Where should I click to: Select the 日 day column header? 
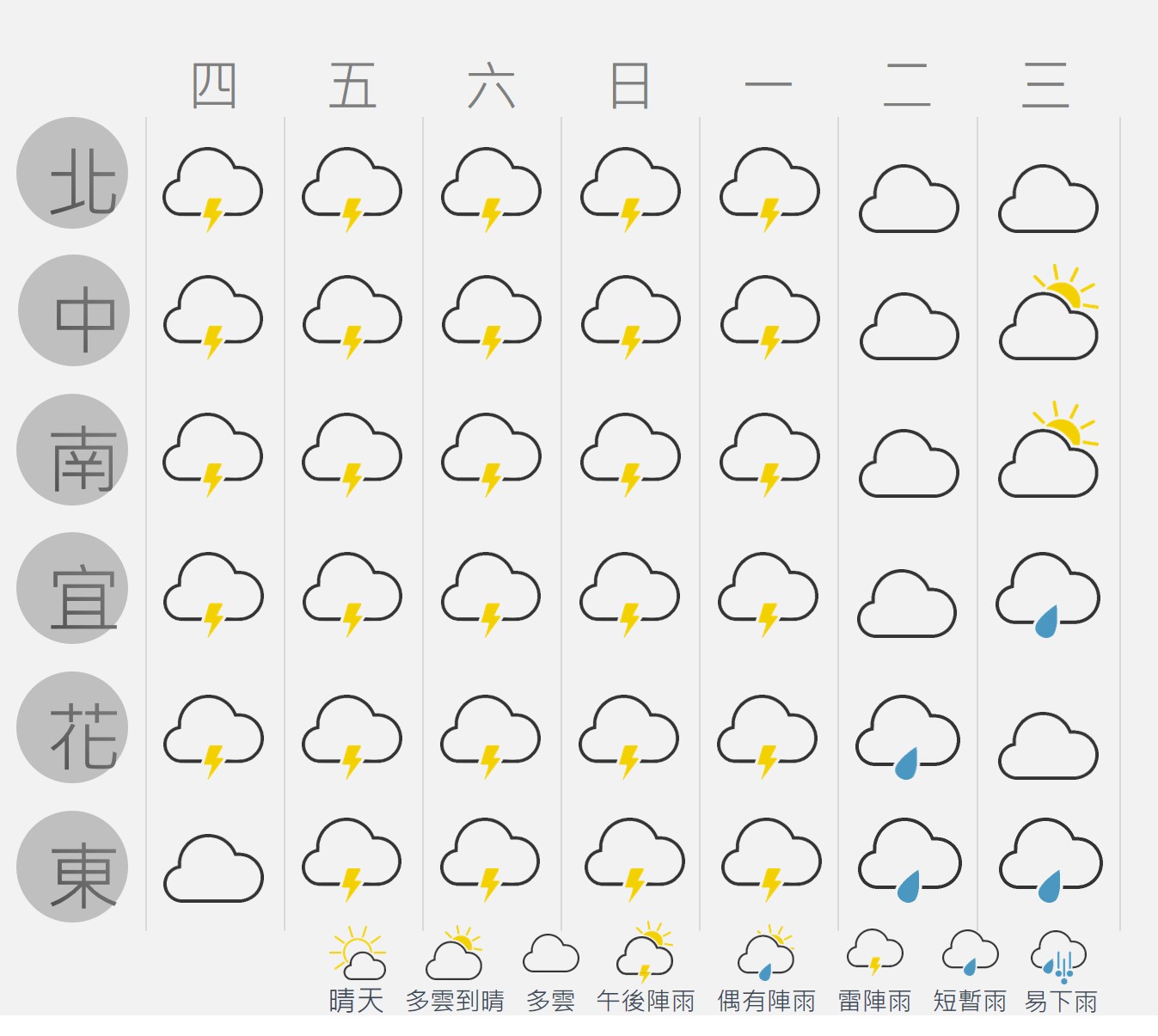click(x=630, y=86)
